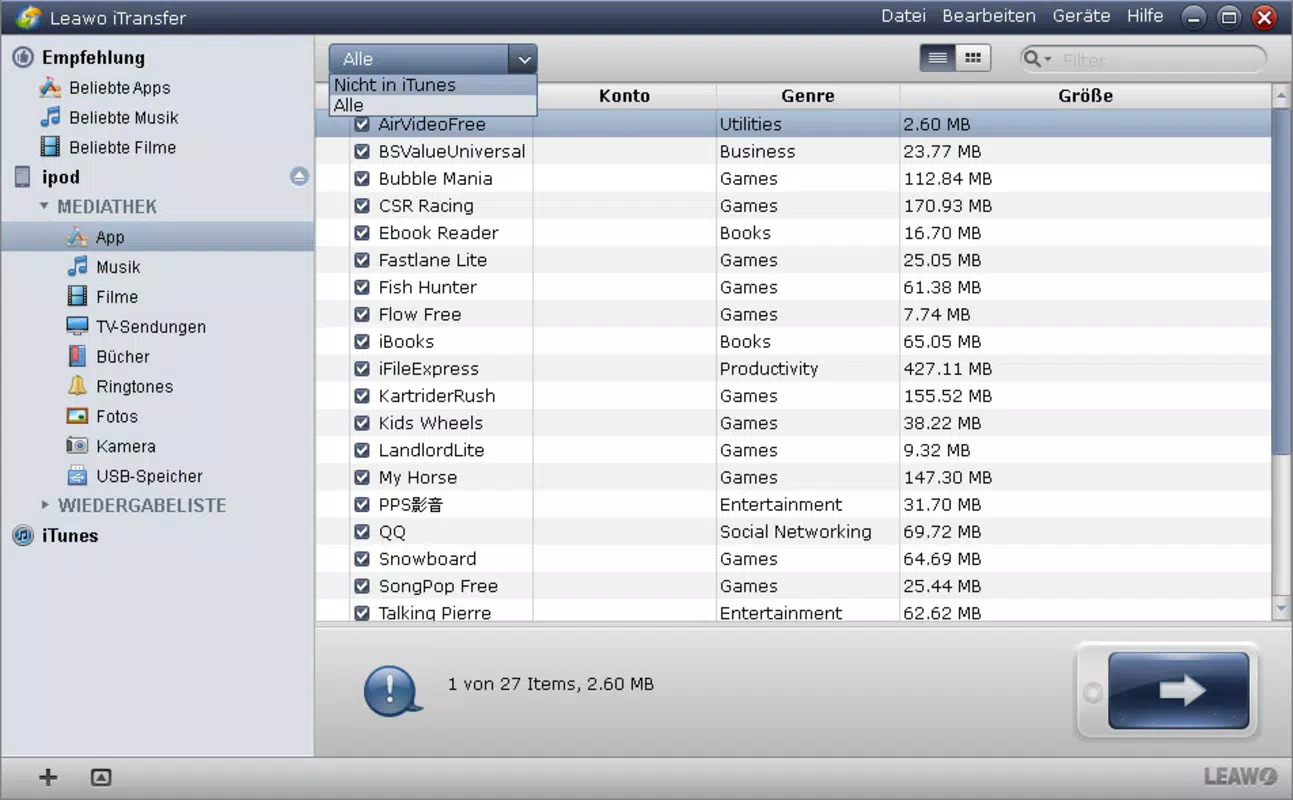
Task: Select the Musik library item
Action: [103, 267]
